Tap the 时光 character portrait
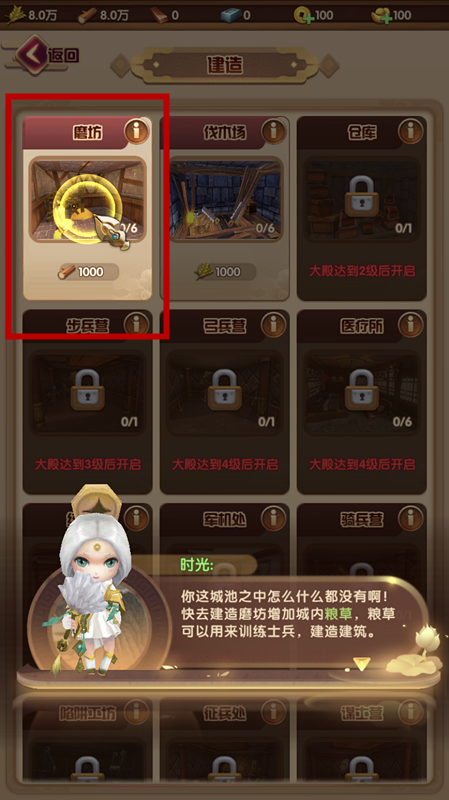Image resolution: width=449 pixels, height=800 pixels. pos(92,582)
